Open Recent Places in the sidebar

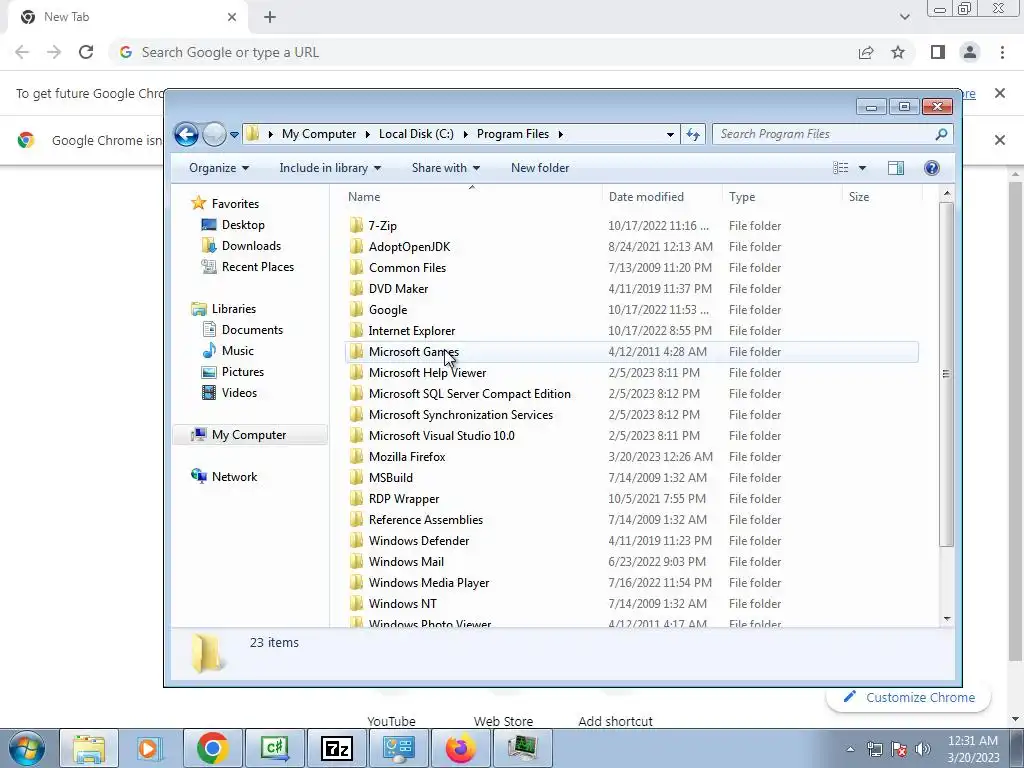[x=257, y=266]
